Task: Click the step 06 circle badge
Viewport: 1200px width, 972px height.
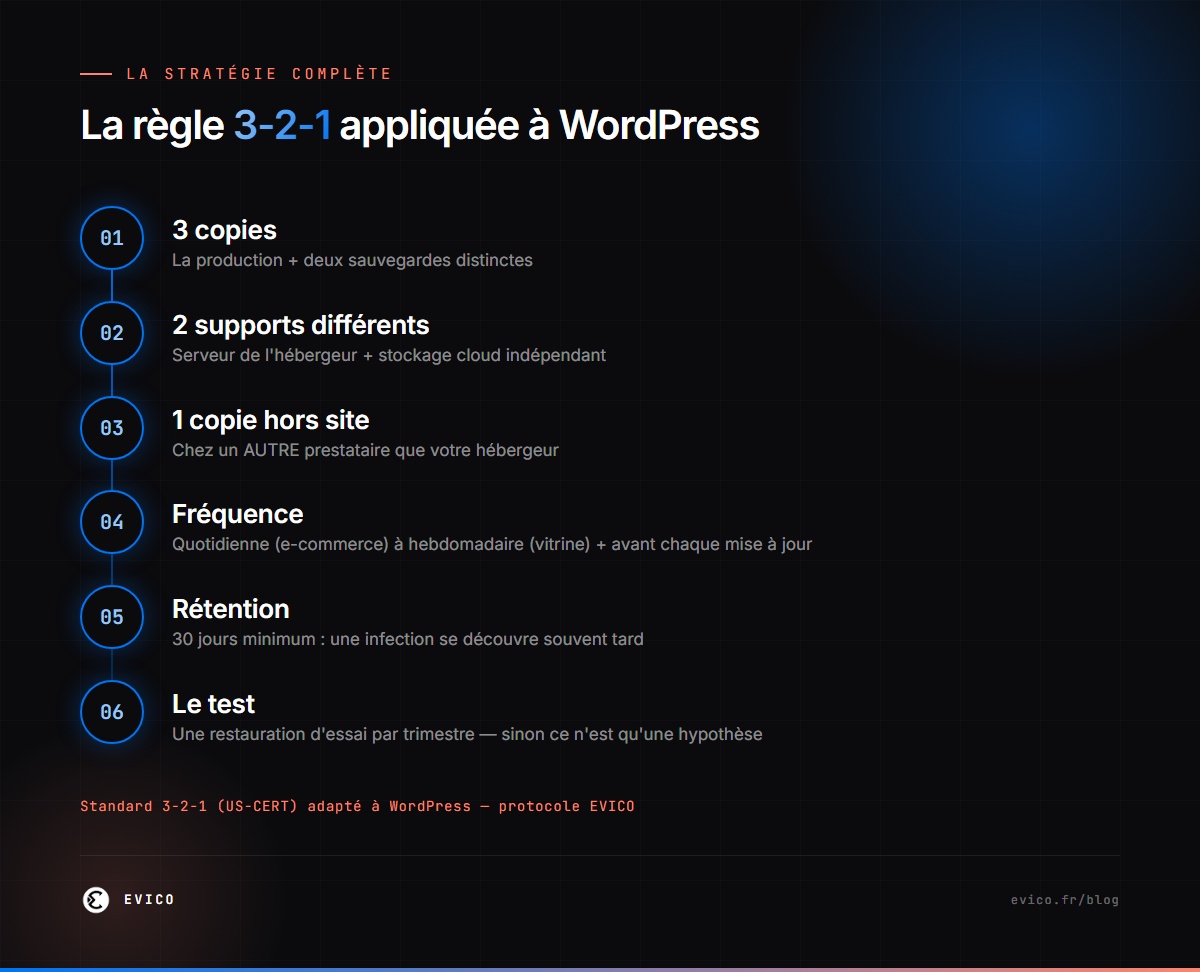Action: pos(112,712)
